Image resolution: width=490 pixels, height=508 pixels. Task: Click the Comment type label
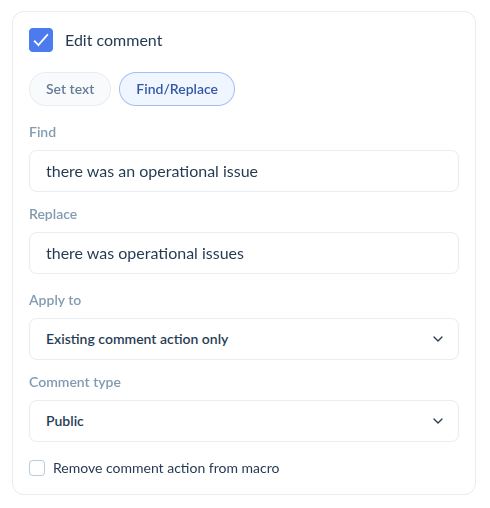75,382
